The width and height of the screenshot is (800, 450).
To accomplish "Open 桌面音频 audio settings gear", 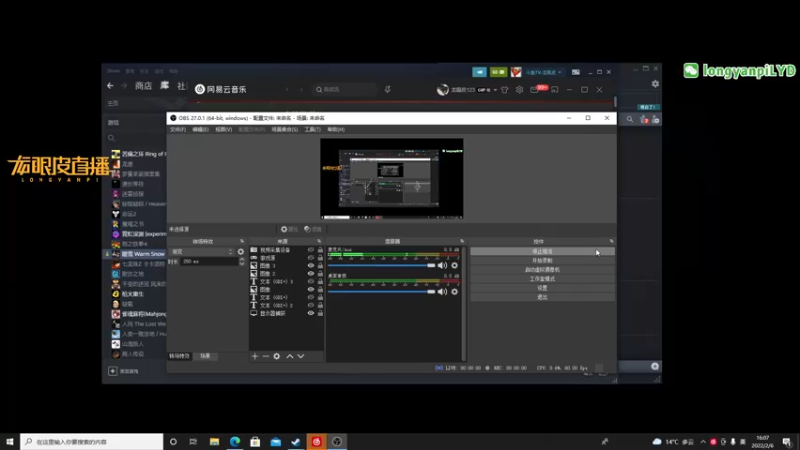I will click(x=455, y=292).
